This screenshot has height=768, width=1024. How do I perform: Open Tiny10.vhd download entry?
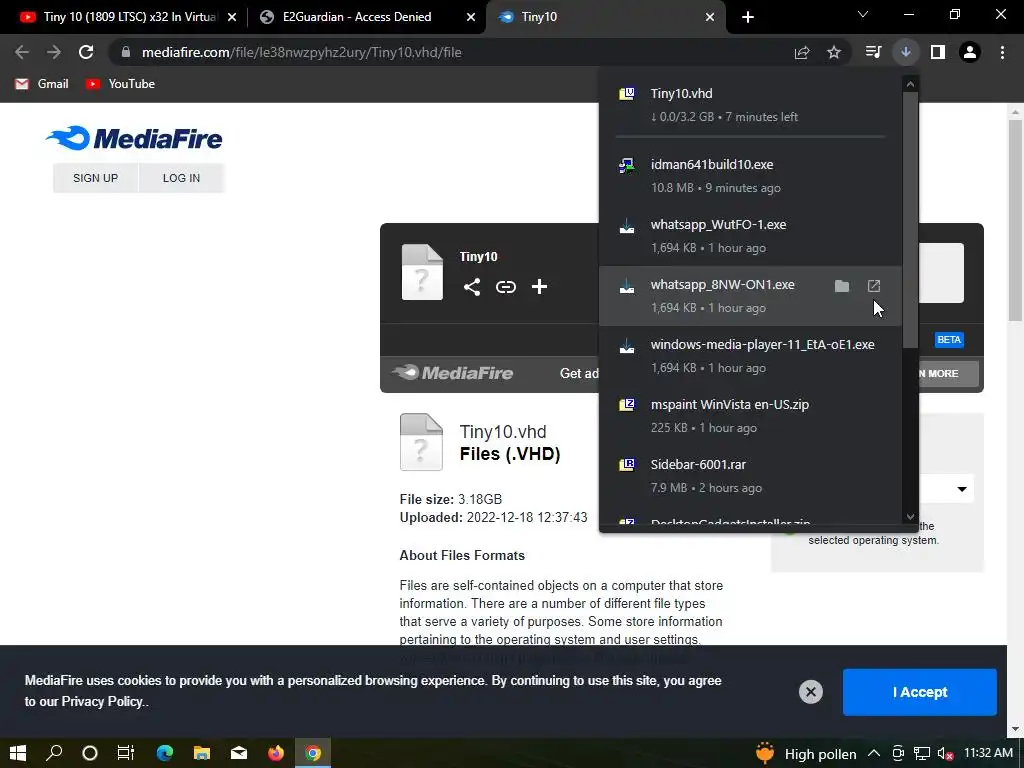750,104
